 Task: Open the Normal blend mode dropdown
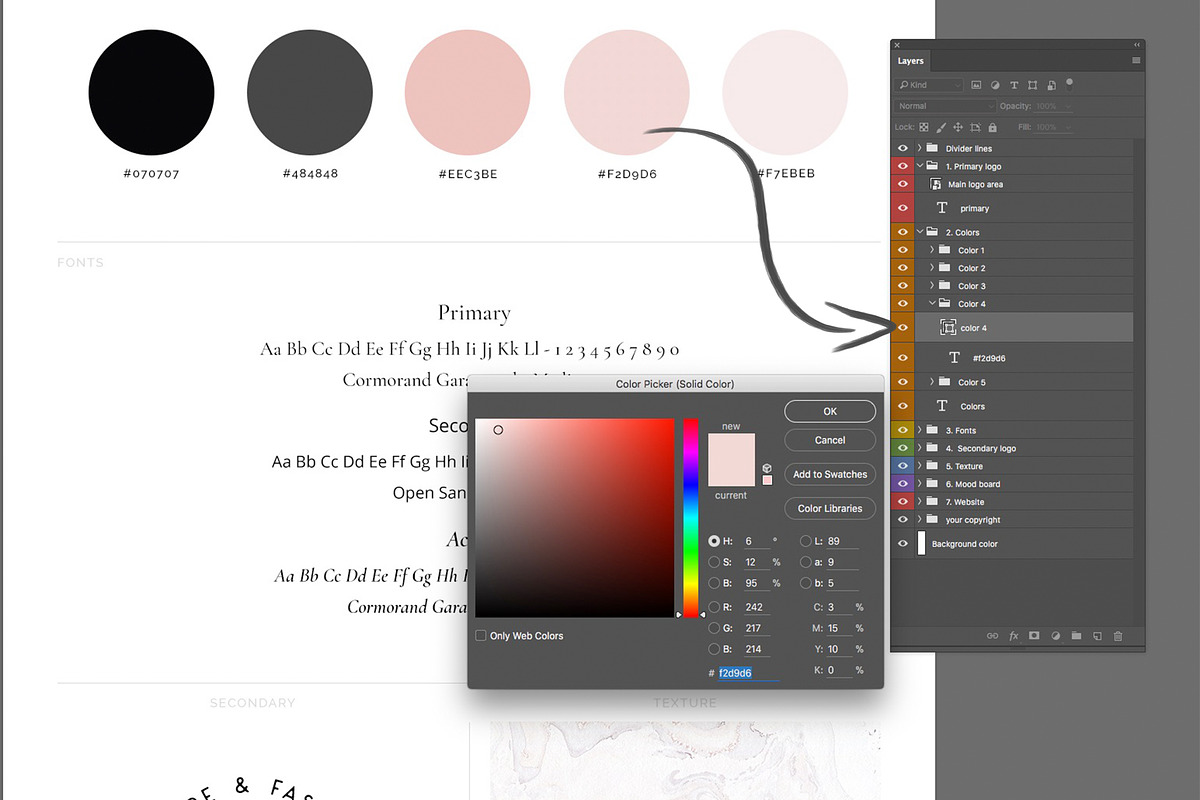(x=945, y=106)
